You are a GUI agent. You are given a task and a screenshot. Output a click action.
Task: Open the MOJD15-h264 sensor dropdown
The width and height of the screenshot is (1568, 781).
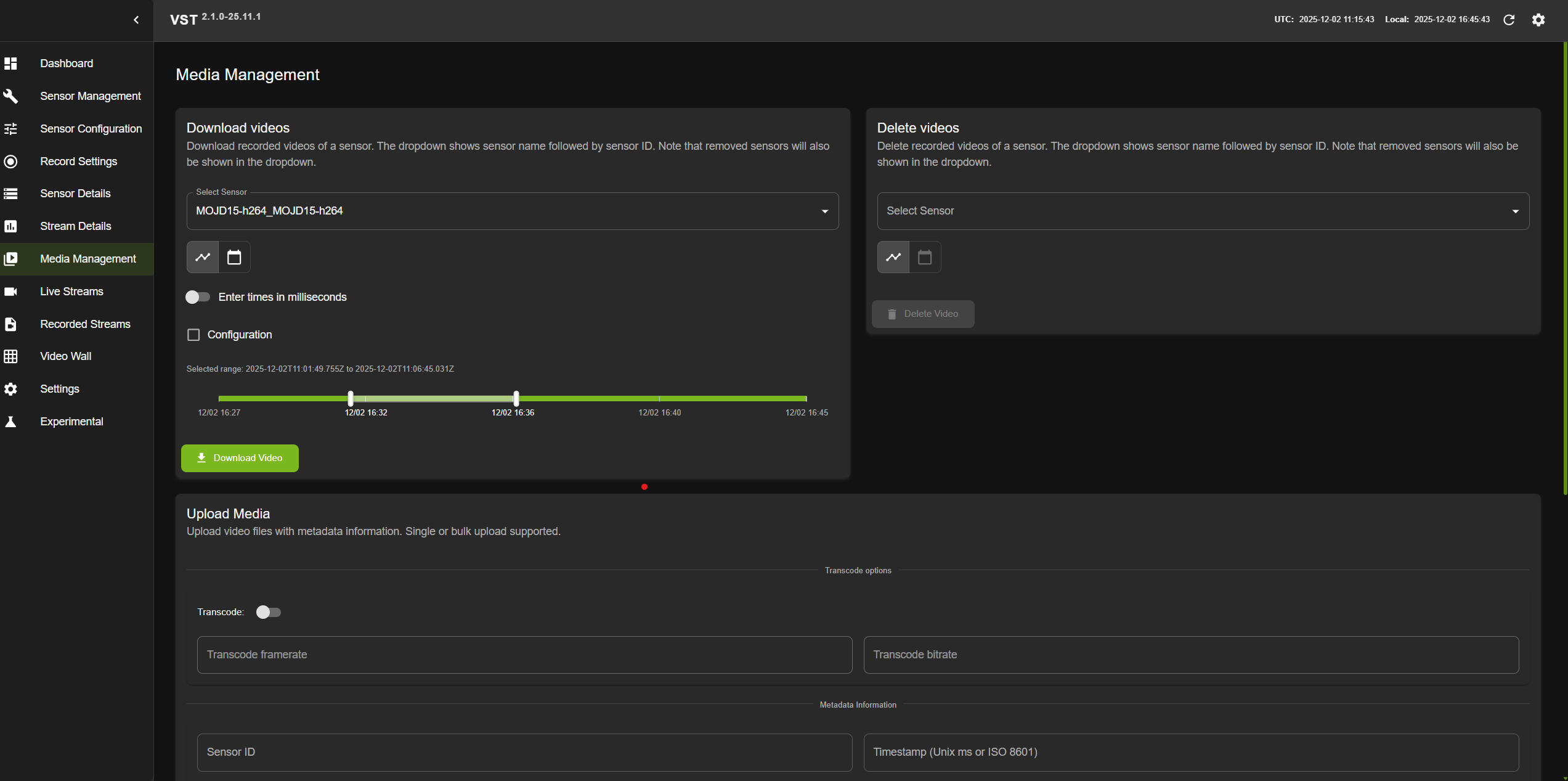512,211
